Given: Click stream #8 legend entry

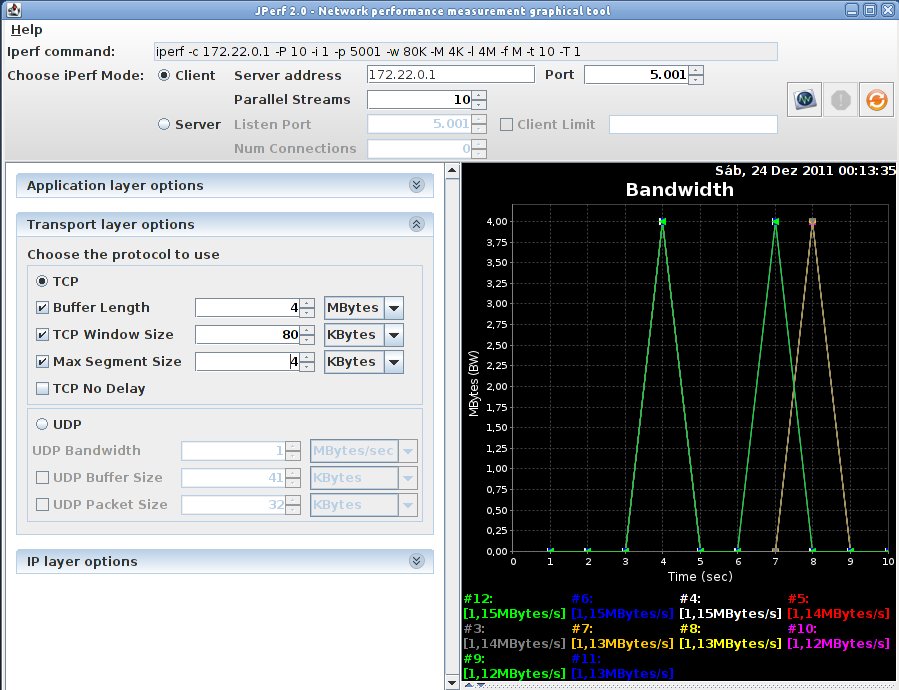Looking at the screenshot, I should click(x=730, y=636).
